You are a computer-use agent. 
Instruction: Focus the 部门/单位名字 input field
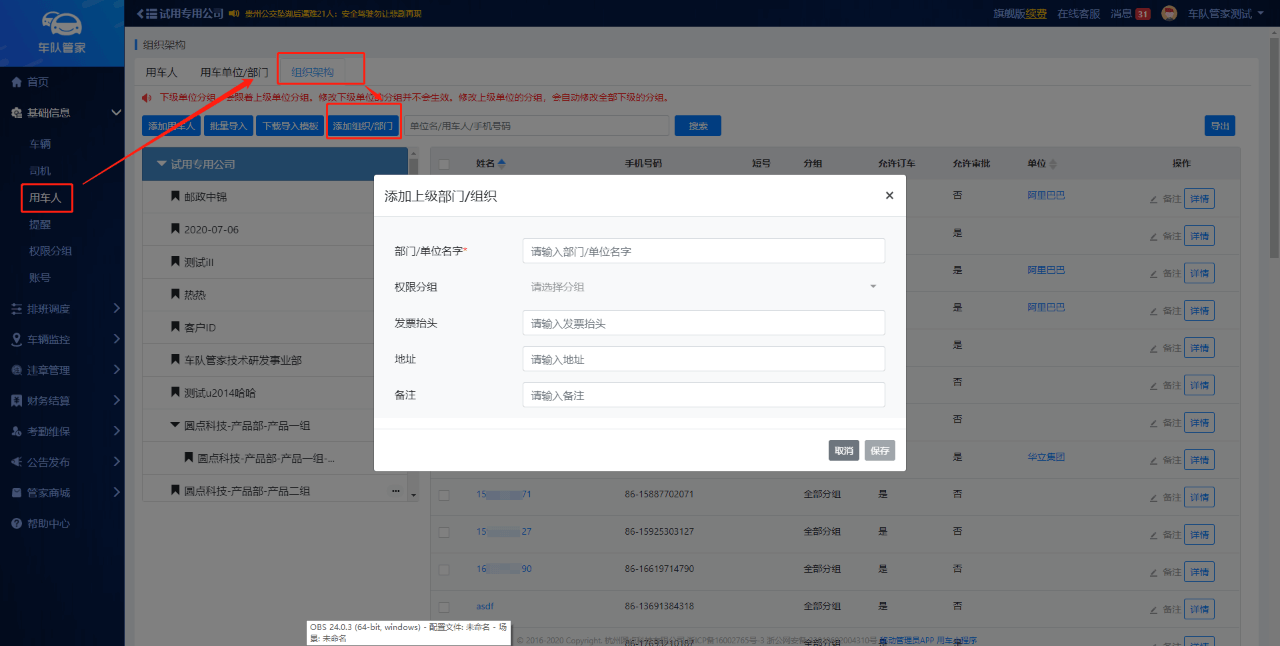coord(703,251)
